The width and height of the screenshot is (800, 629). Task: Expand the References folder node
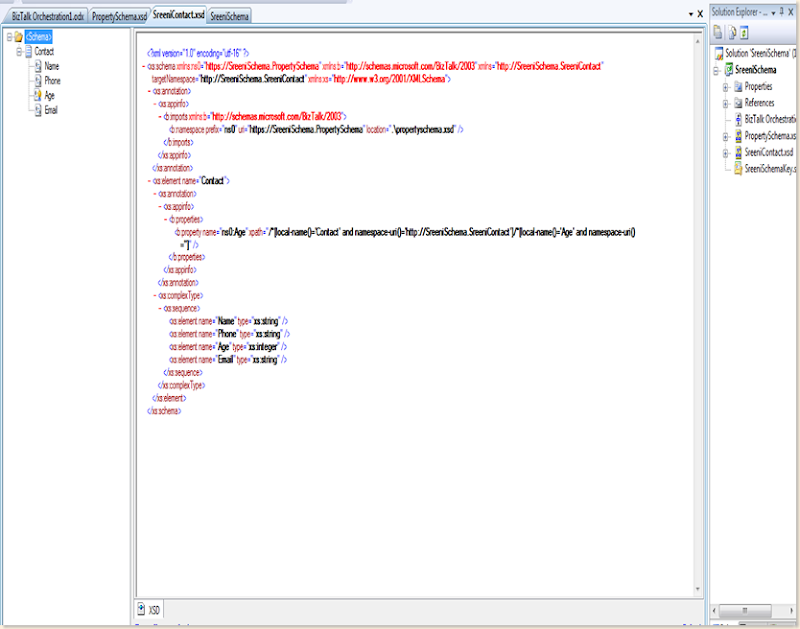(x=726, y=104)
